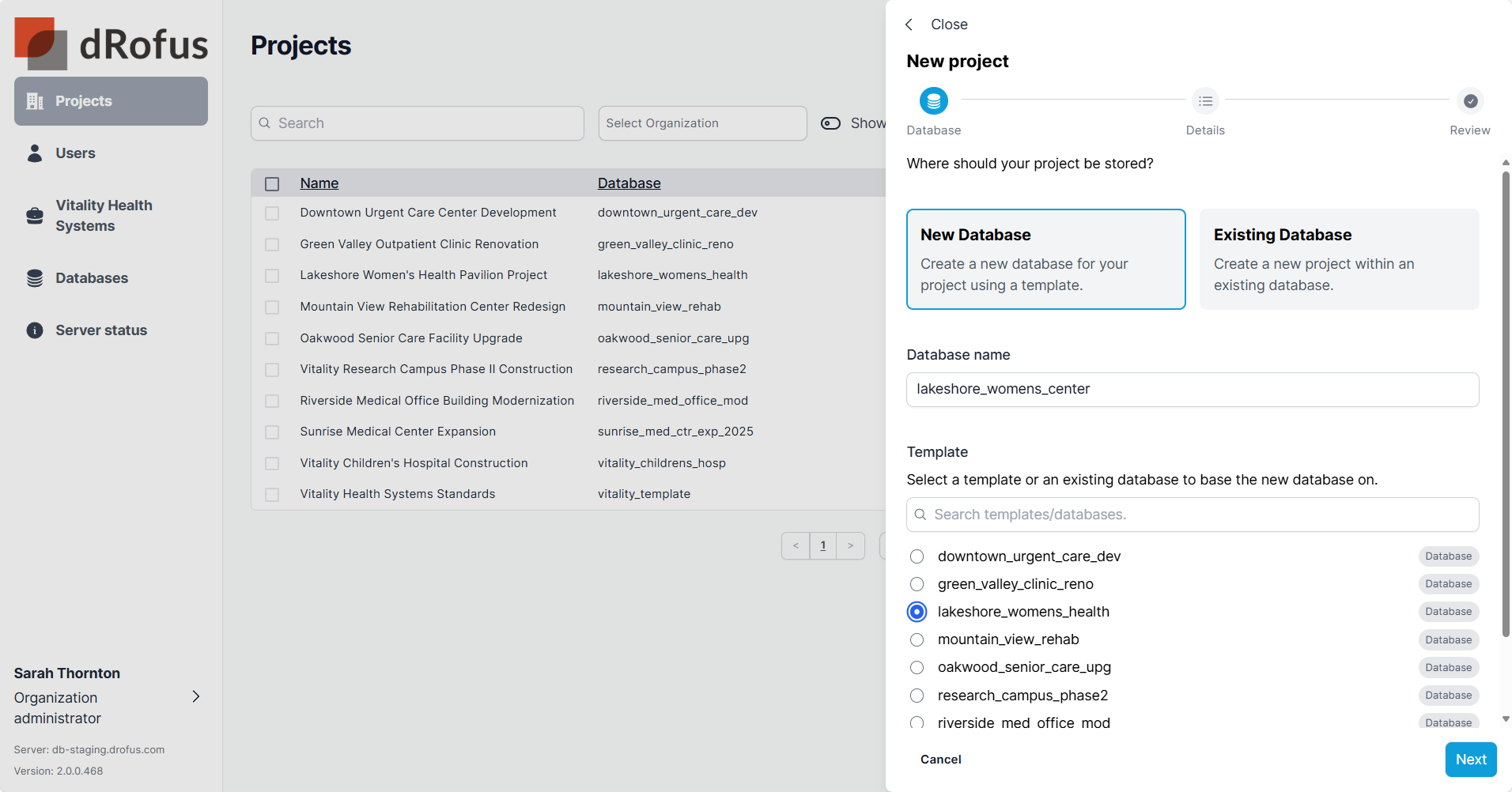Select mountain_view_rehab radio button as template
Viewport: 1512px width, 792px height.
tap(917, 639)
